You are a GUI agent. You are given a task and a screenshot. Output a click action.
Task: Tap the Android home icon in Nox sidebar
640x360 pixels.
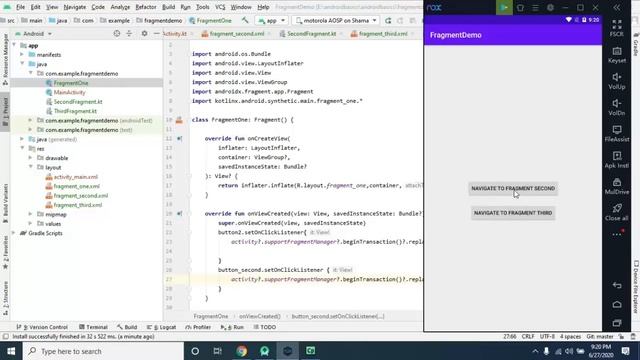click(x=617, y=304)
